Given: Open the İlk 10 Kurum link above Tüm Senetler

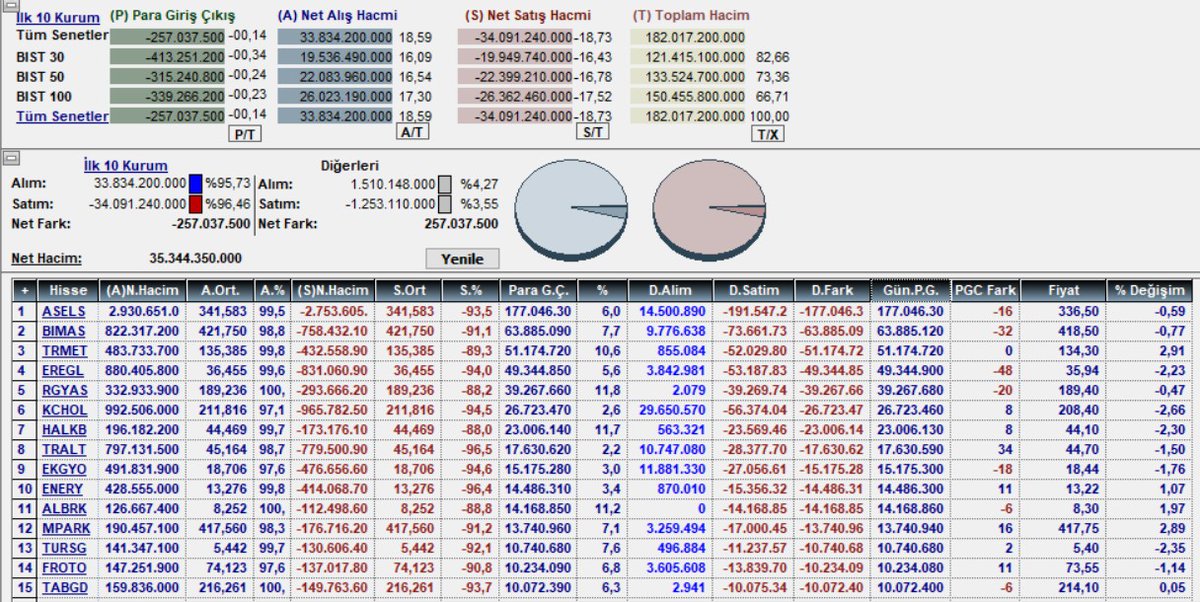Looking at the screenshot, I should tap(58, 17).
